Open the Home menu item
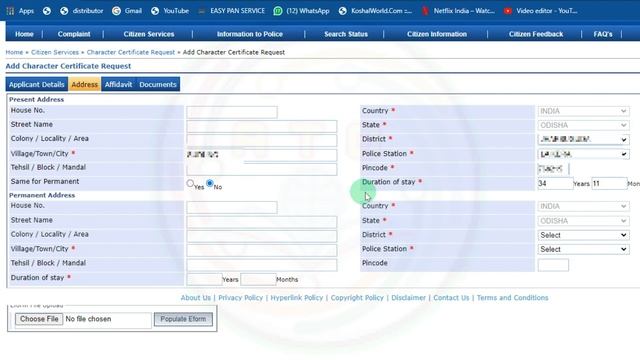This screenshot has width=640, height=360. (24, 34)
